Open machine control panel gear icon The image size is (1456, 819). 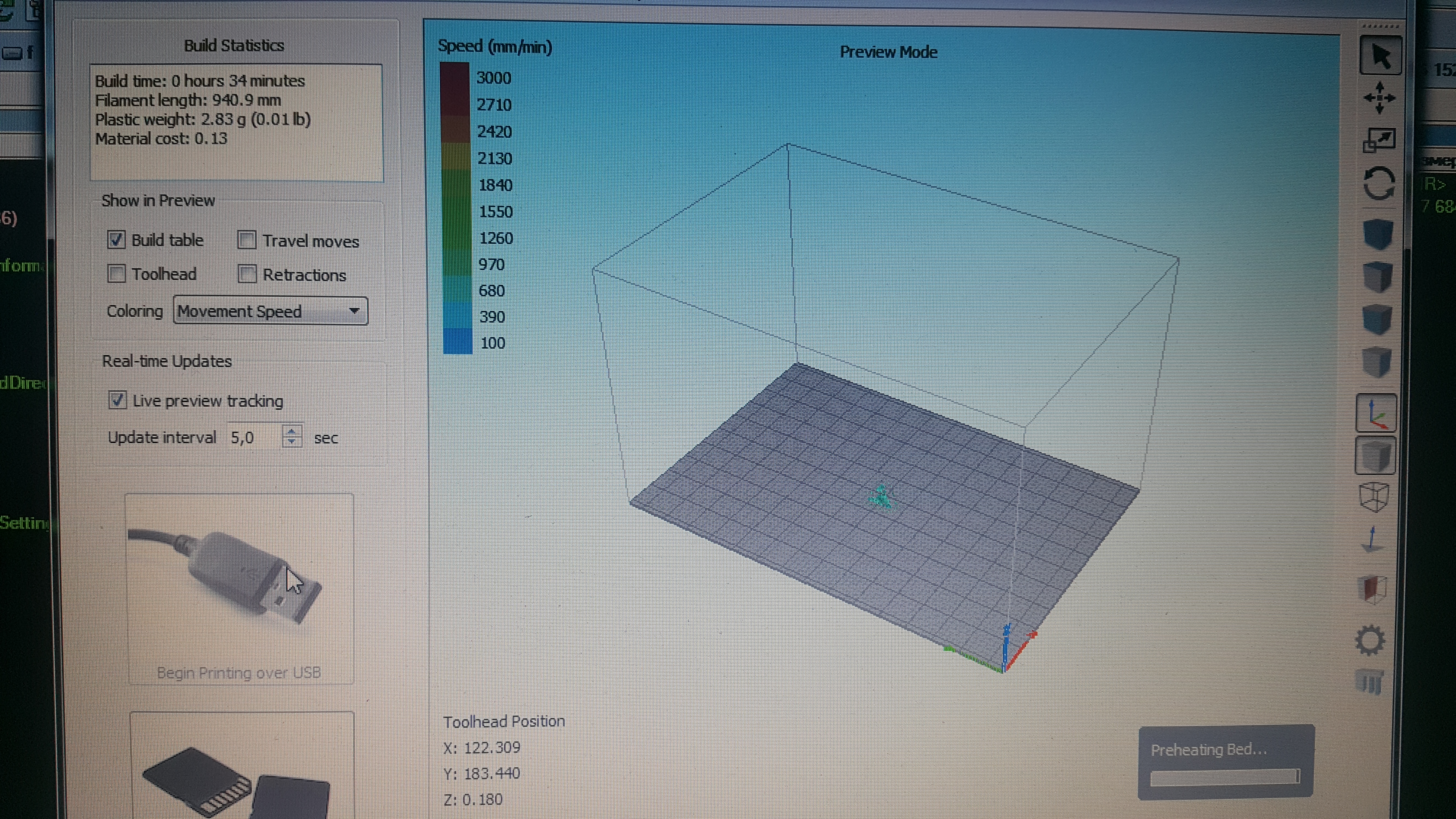[1370, 640]
